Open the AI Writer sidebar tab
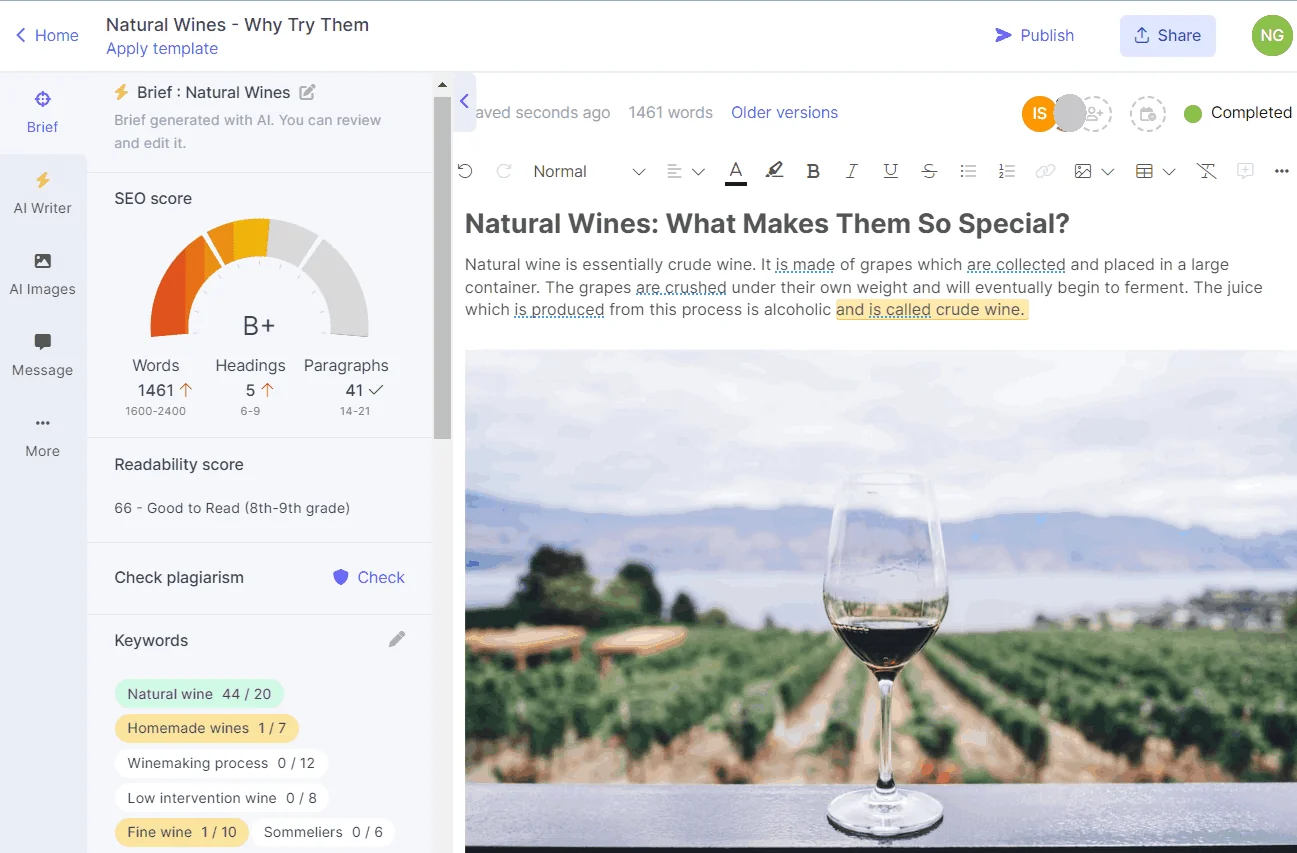This screenshot has width=1297, height=853. click(x=42, y=192)
